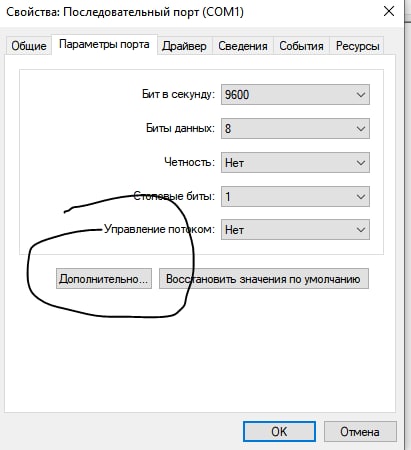Click the Управление потоком label
Viewport: 411px width, 450px height.
[x=159, y=229]
